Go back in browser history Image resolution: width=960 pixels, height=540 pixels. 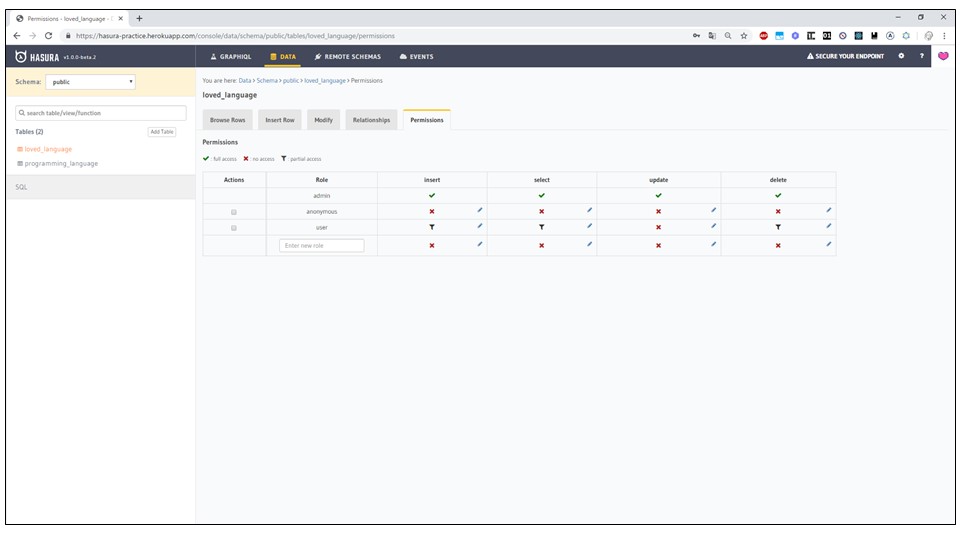(x=17, y=36)
